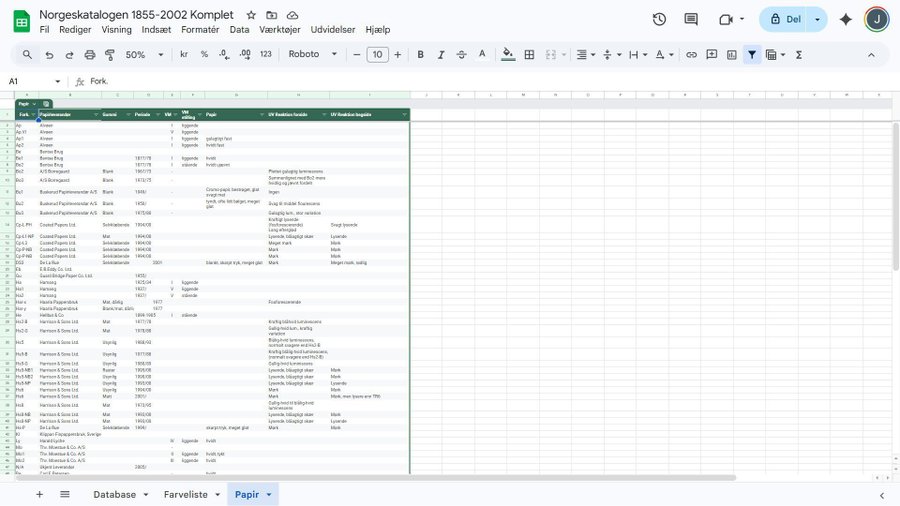The height and width of the screenshot is (506, 900).
Task: Open the Roboto font family dropdown
Action: click(313, 55)
